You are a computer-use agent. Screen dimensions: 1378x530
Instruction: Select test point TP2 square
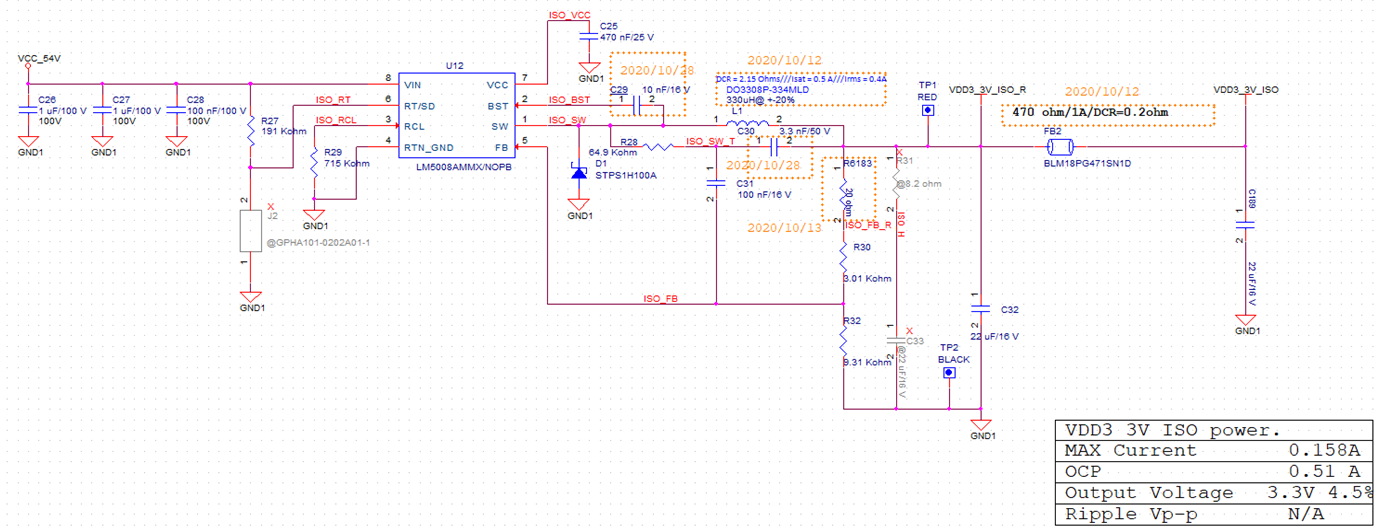pos(951,373)
